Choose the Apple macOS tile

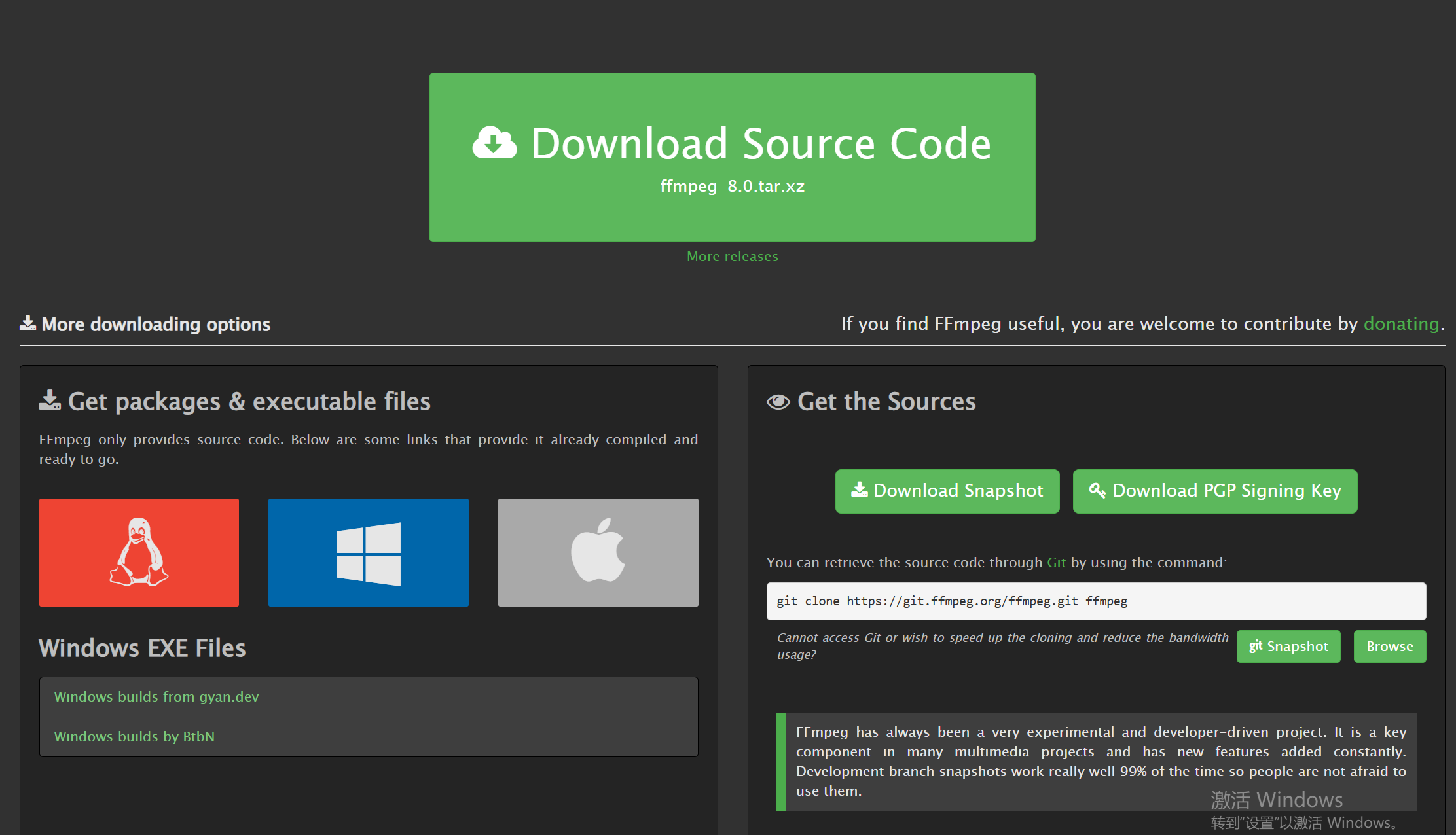pos(598,552)
